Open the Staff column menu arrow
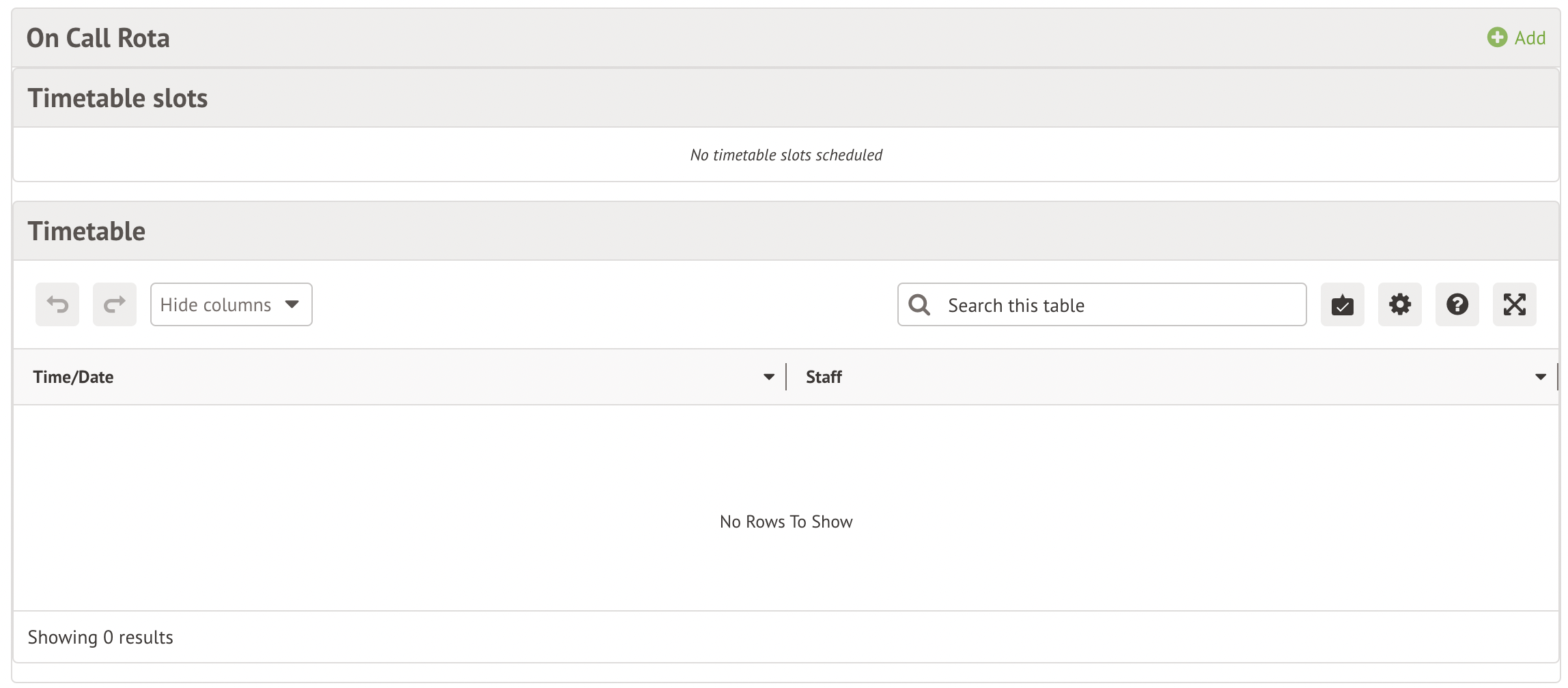The image size is (1568, 688). click(1541, 377)
